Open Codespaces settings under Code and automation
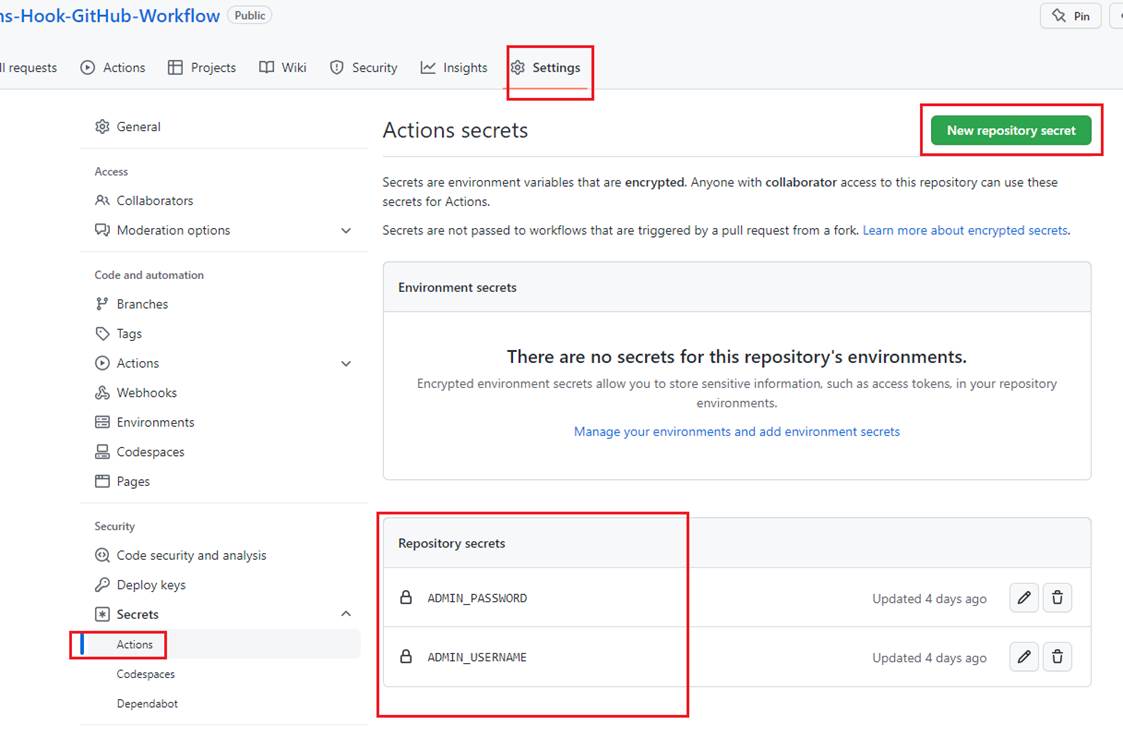 click(150, 452)
